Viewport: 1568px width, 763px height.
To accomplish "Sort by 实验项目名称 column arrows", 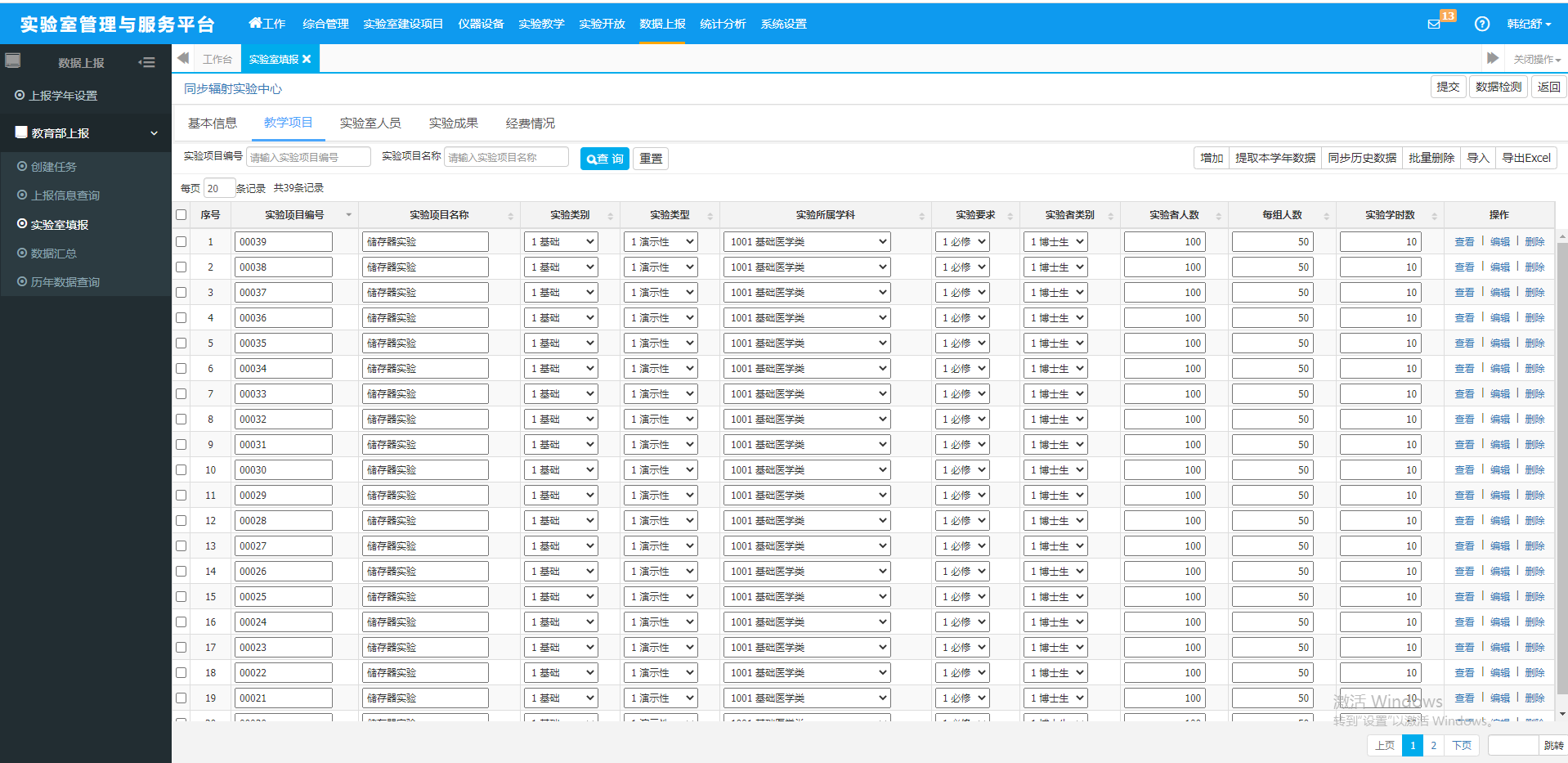I will (x=511, y=216).
